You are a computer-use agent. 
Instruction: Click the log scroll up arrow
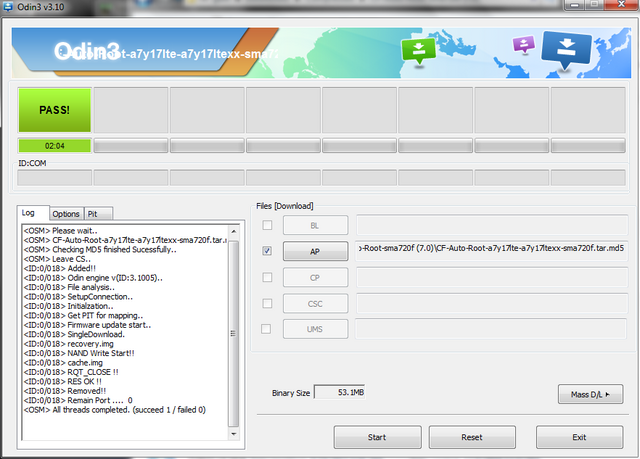point(234,231)
